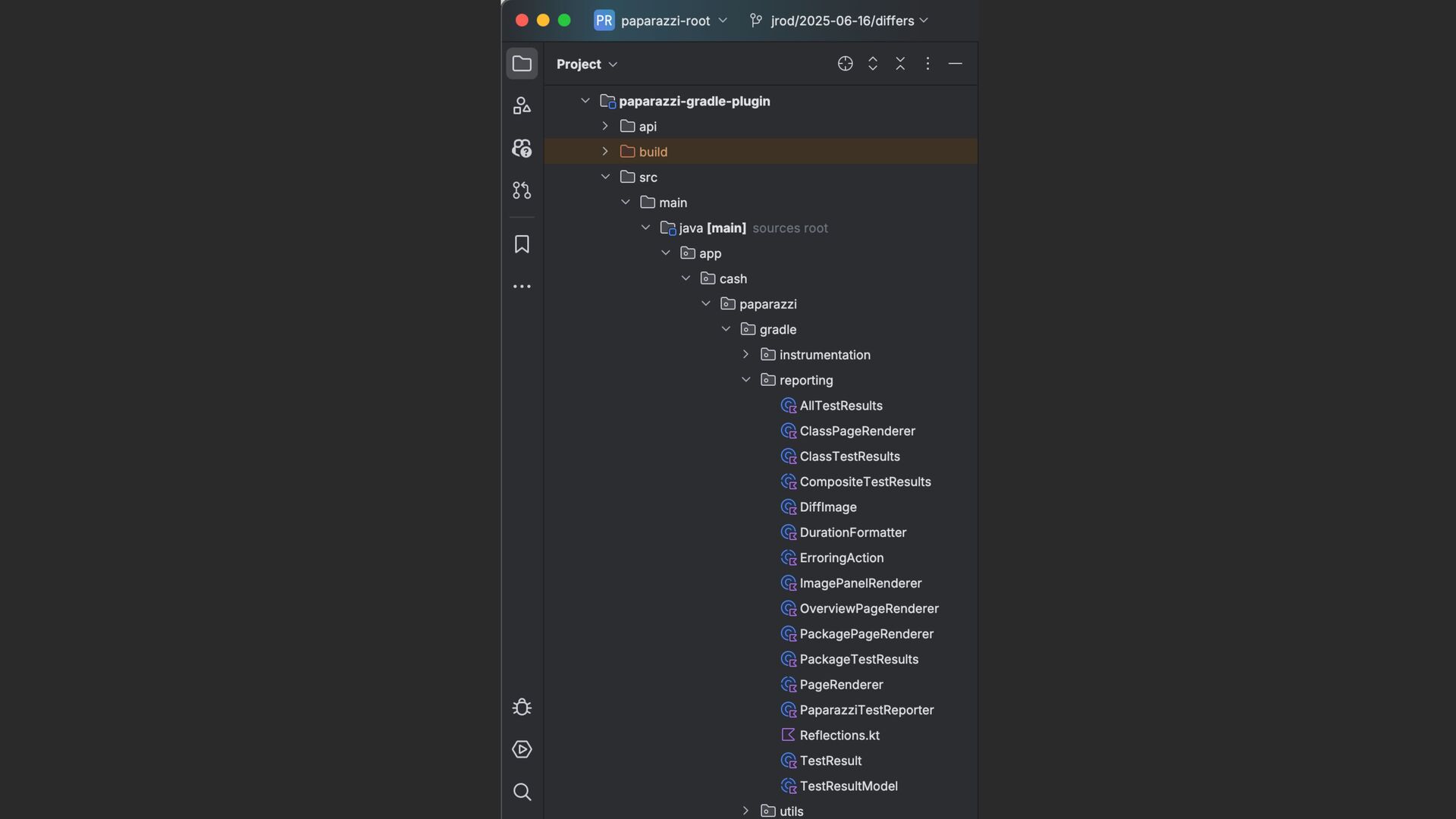Collapse the reporting package

(x=746, y=380)
